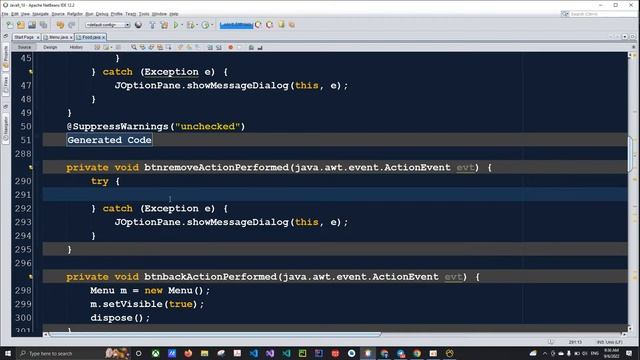Open the File menu
The height and width of the screenshot is (360, 640).
[5, 14]
